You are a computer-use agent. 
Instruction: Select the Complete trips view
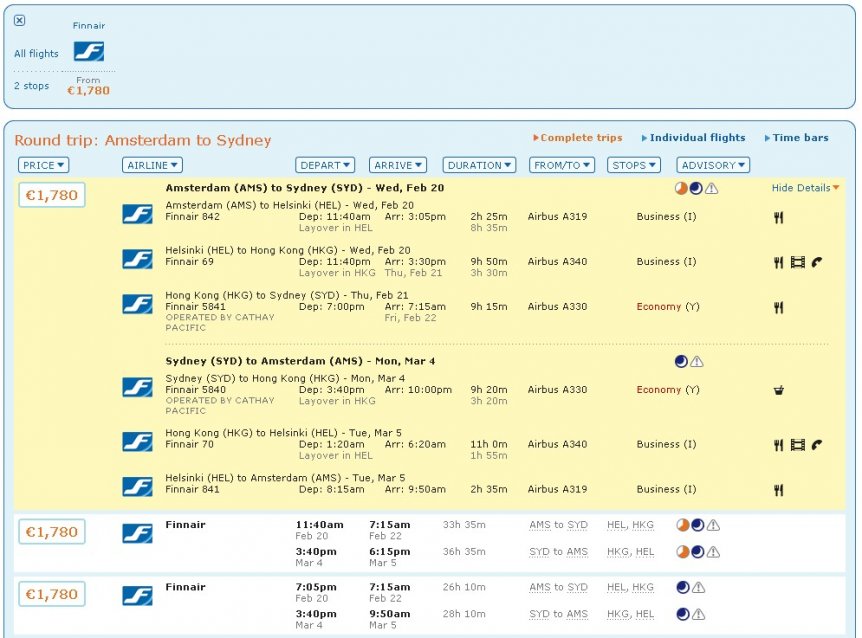pyautogui.click(x=580, y=138)
